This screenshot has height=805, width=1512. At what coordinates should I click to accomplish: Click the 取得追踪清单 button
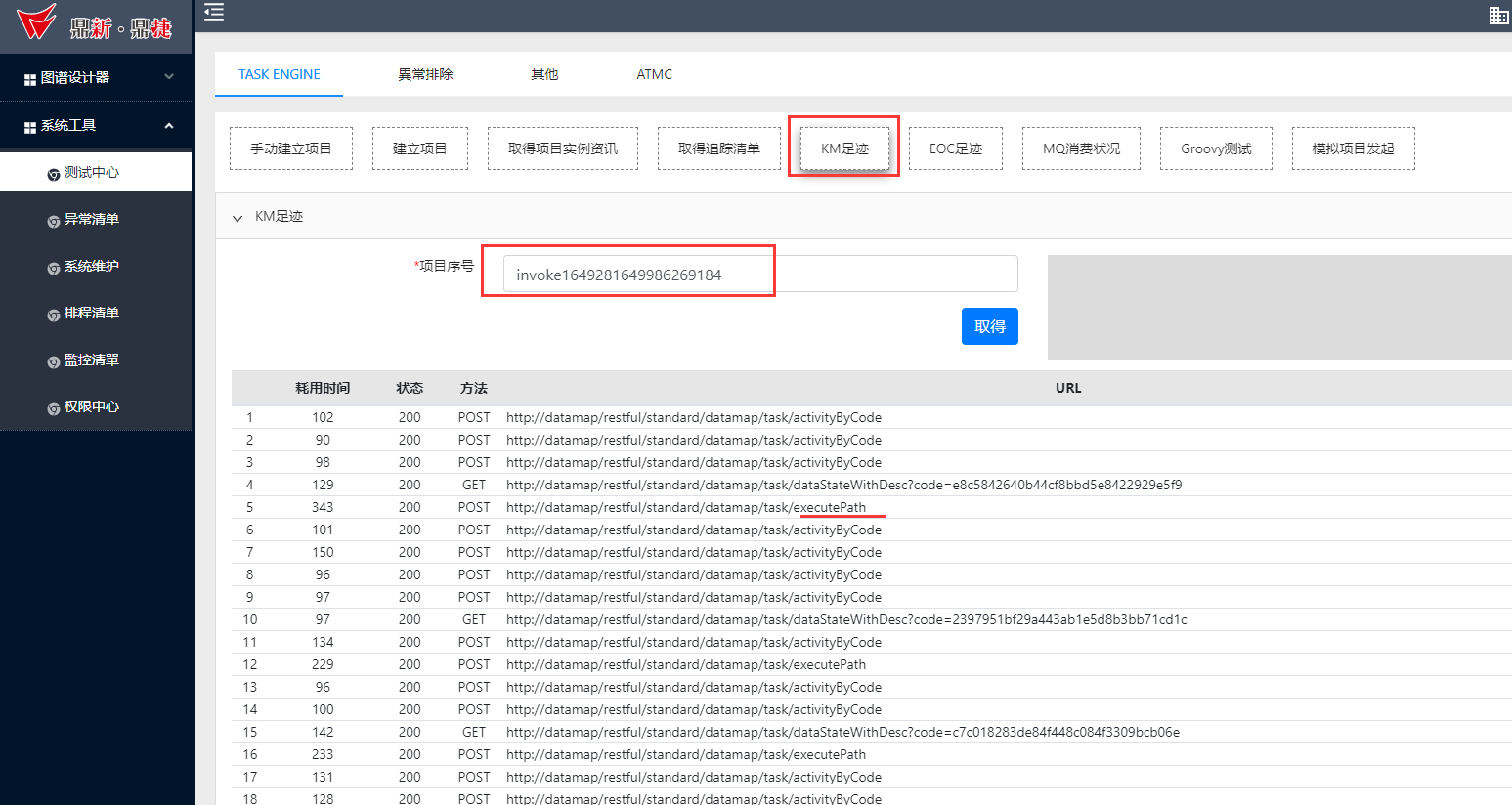point(719,148)
